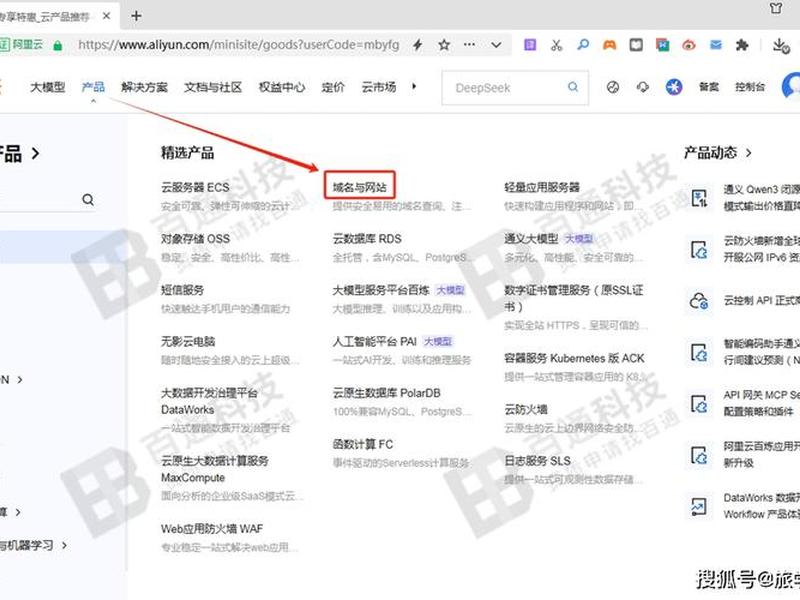Open 无影云电脑 product link
This screenshot has height=600, width=800.
click(x=188, y=341)
